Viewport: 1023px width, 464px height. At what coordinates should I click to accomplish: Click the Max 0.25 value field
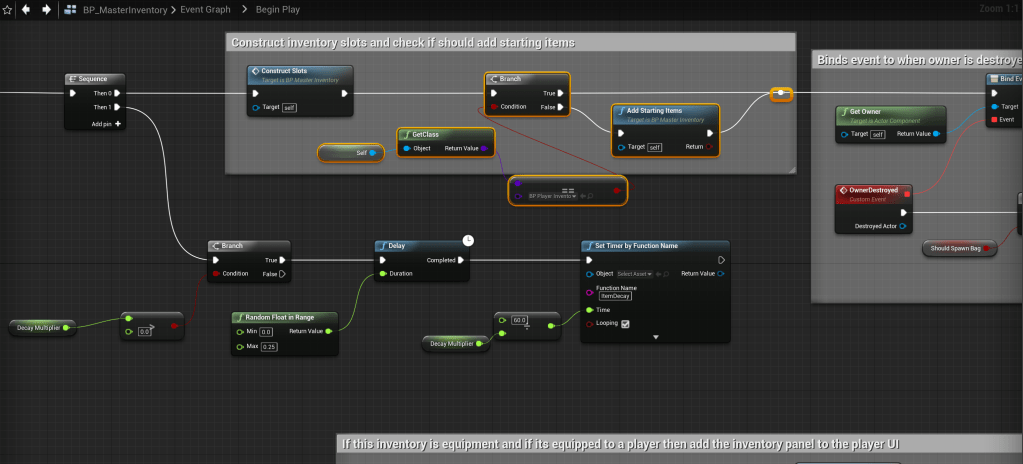pyautogui.click(x=268, y=346)
